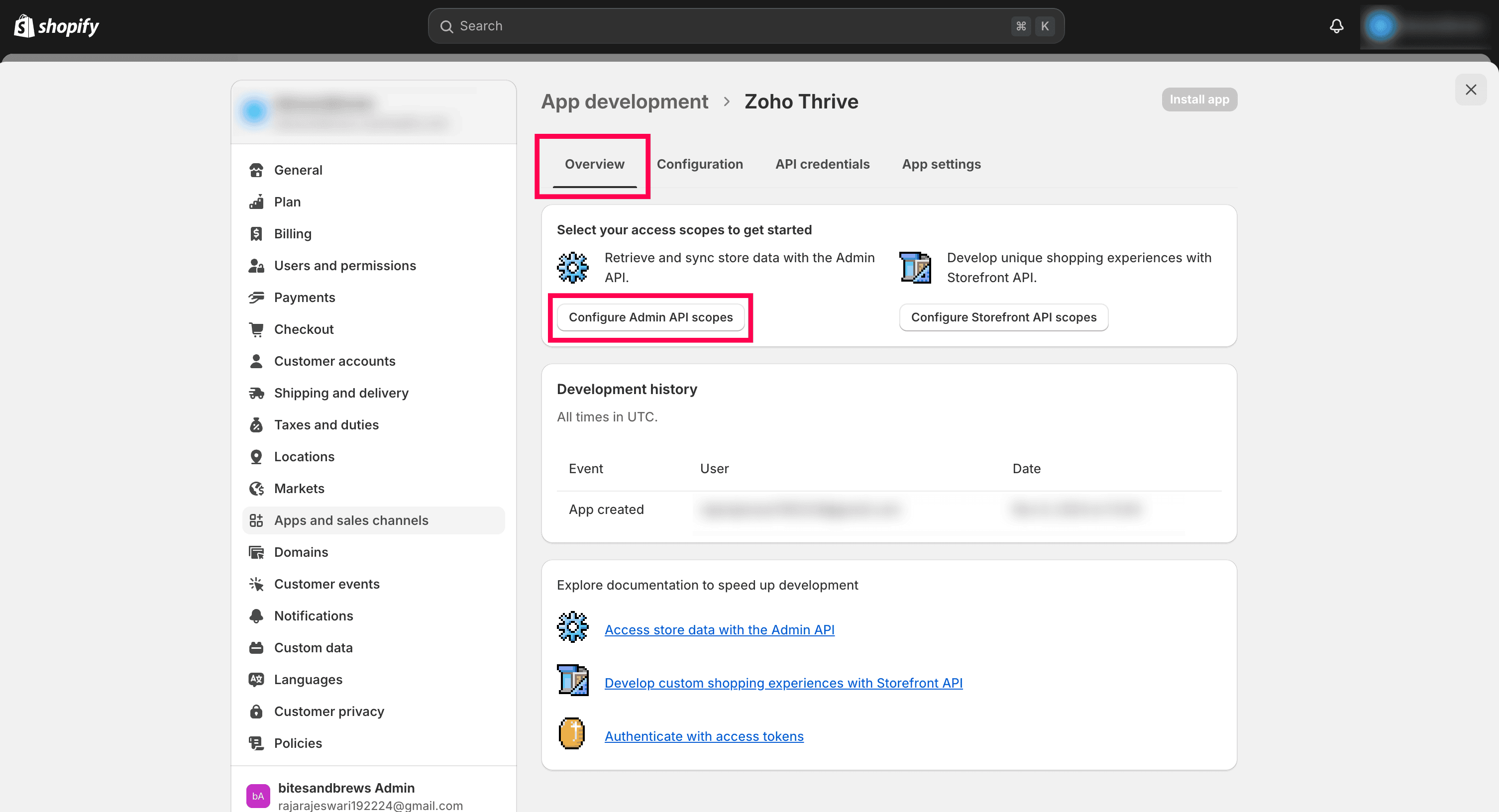
Task: Click the Plan settings icon
Action: click(x=258, y=202)
